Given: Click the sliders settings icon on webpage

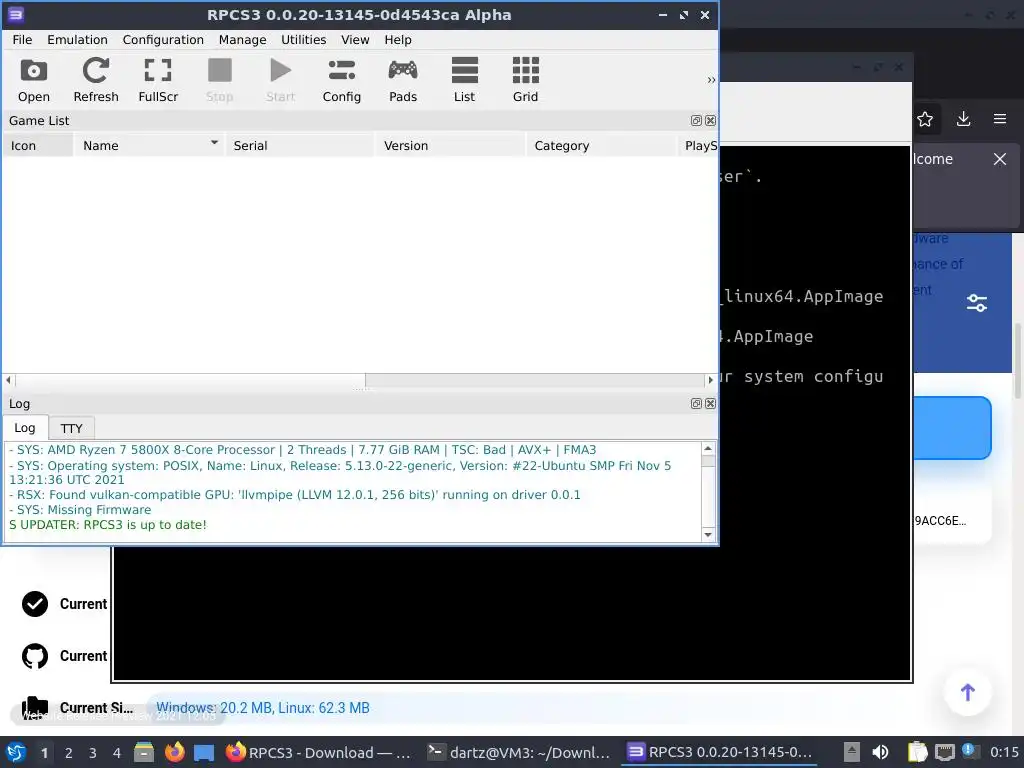Looking at the screenshot, I should (977, 303).
